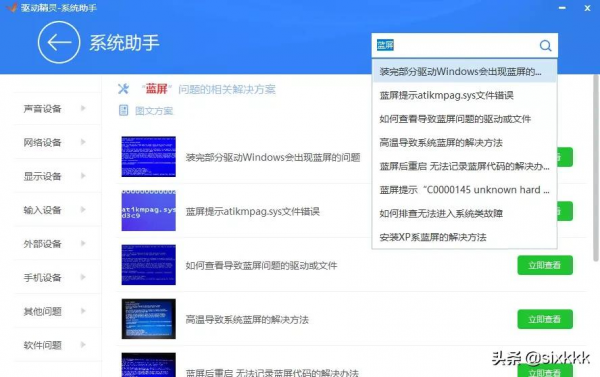Open 软件问题 category in sidebar
The height and width of the screenshot is (377, 600).
pyautogui.click(x=57, y=345)
